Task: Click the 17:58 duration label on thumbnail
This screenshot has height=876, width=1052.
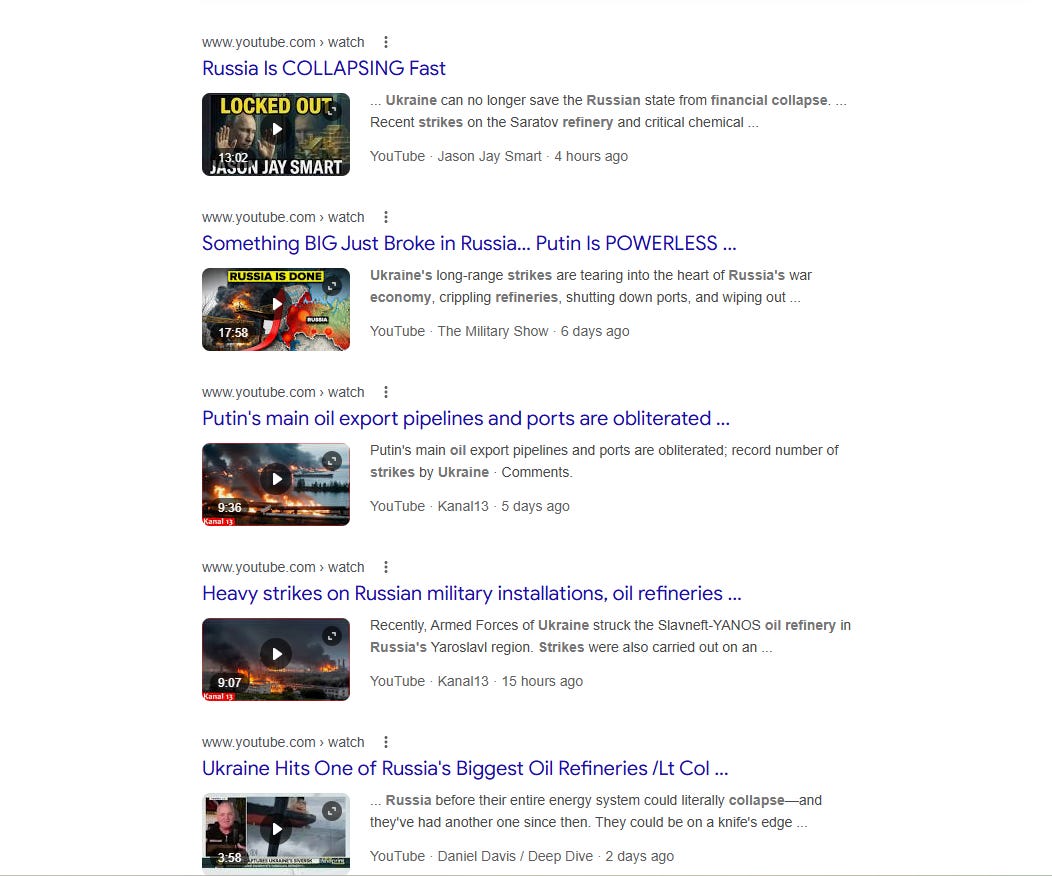Action: [233, 333]
